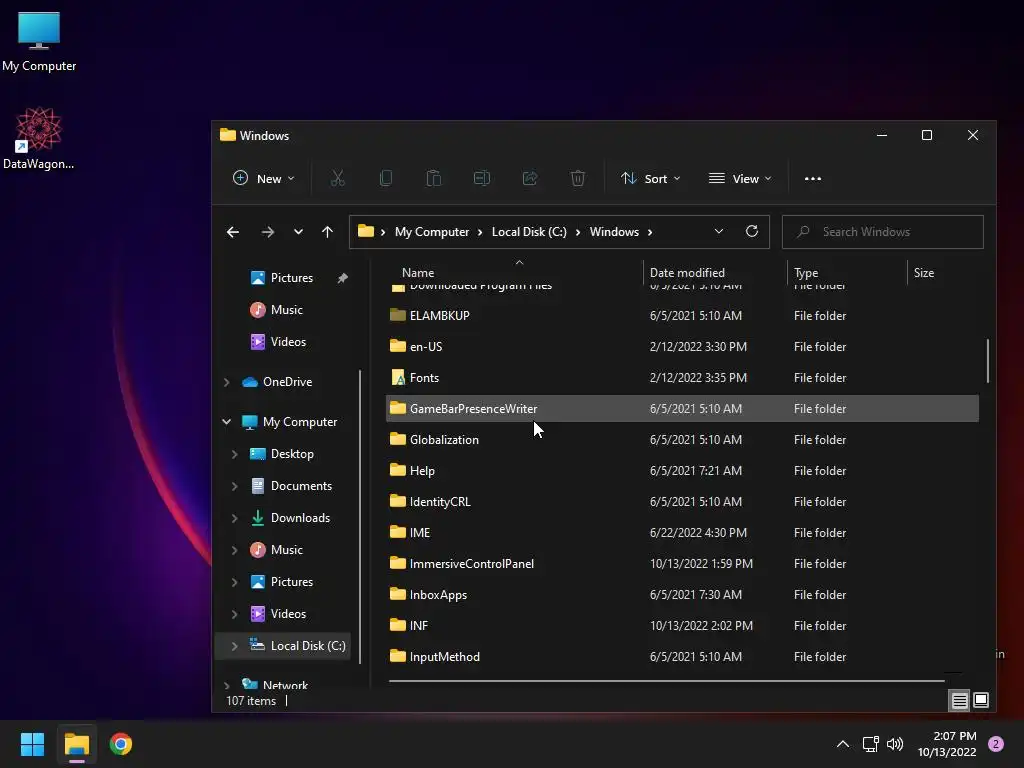
Task: Open the Sort dropdown
Action: pos(650,178)
